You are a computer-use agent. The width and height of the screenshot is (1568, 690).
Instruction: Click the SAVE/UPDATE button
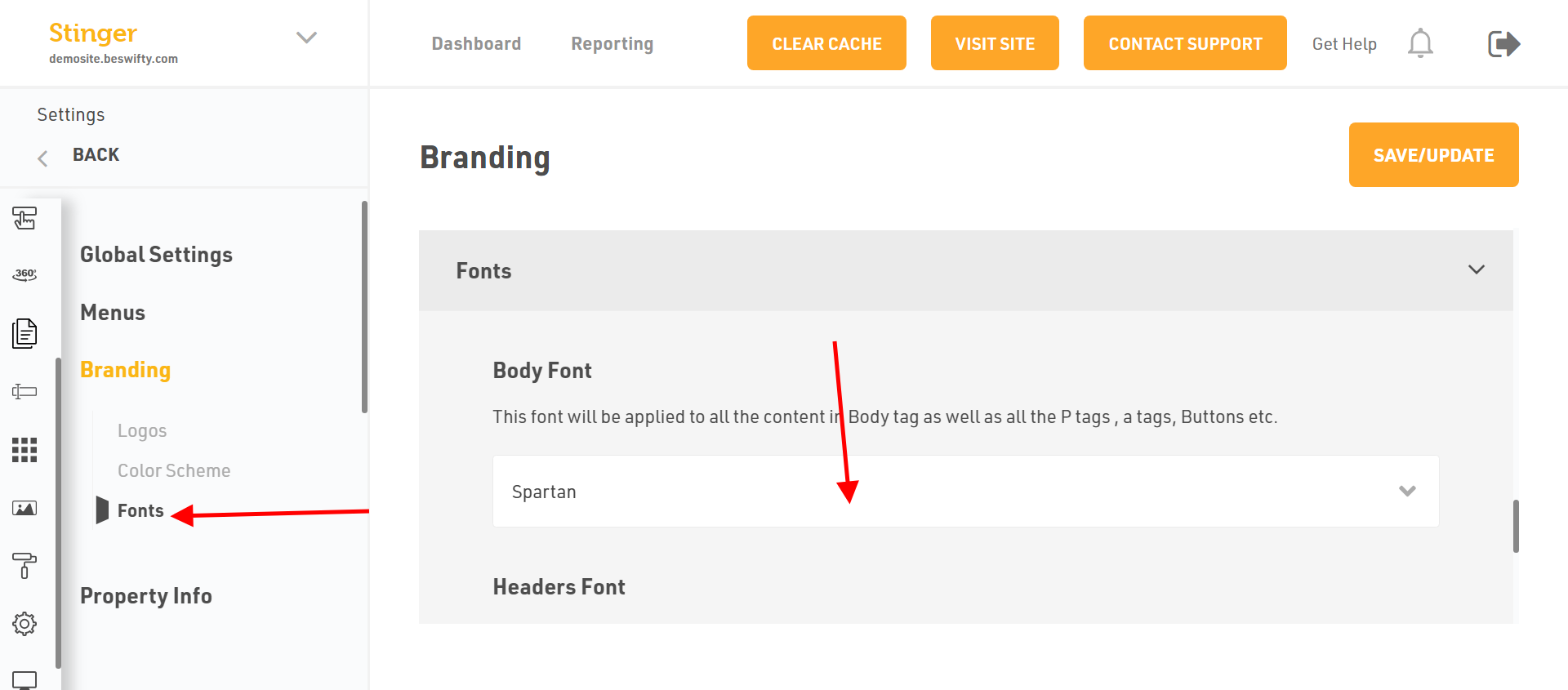click(1433, 155)
